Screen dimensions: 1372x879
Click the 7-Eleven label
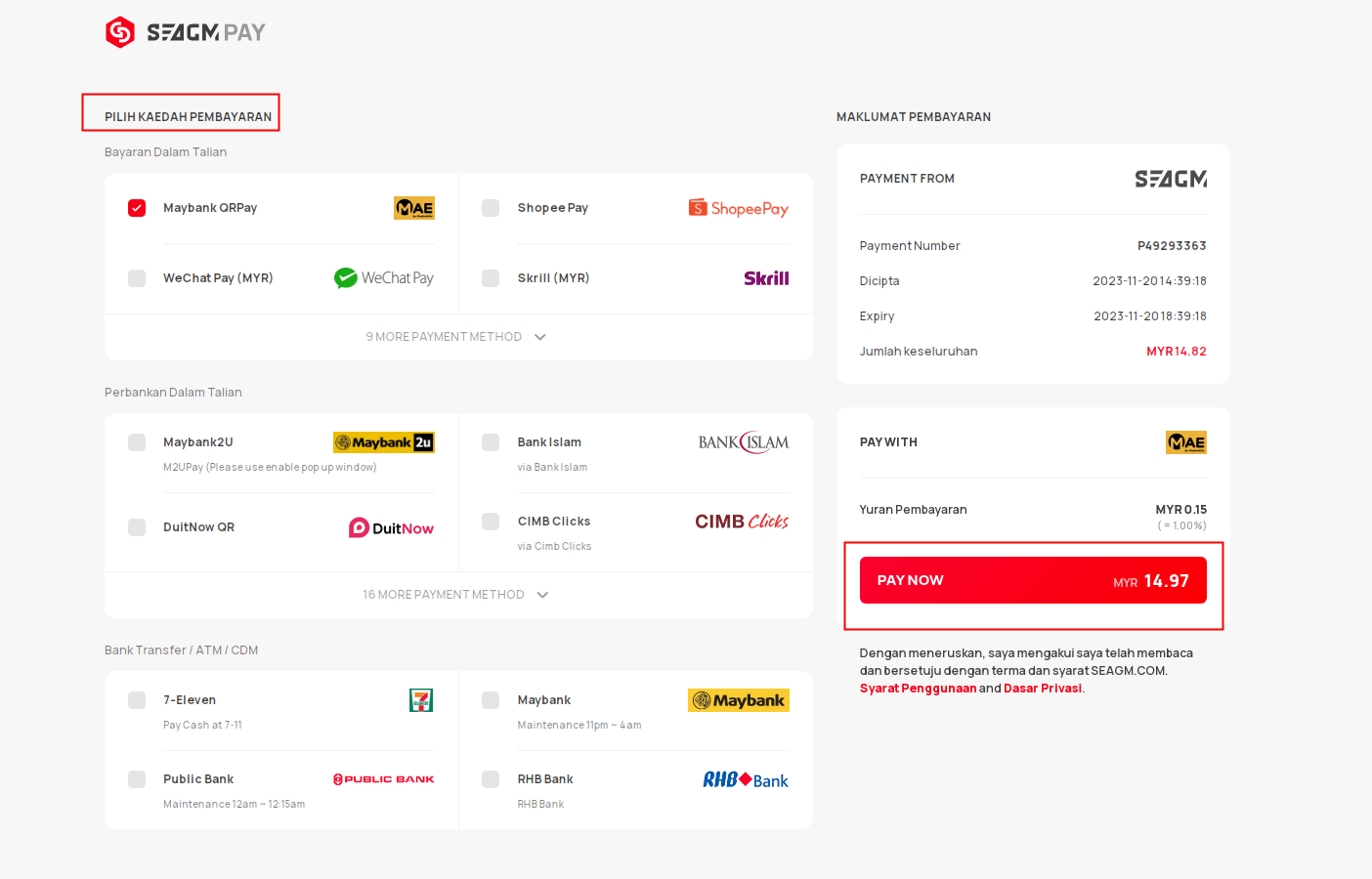pyautogui.click(x=190, y=700)
